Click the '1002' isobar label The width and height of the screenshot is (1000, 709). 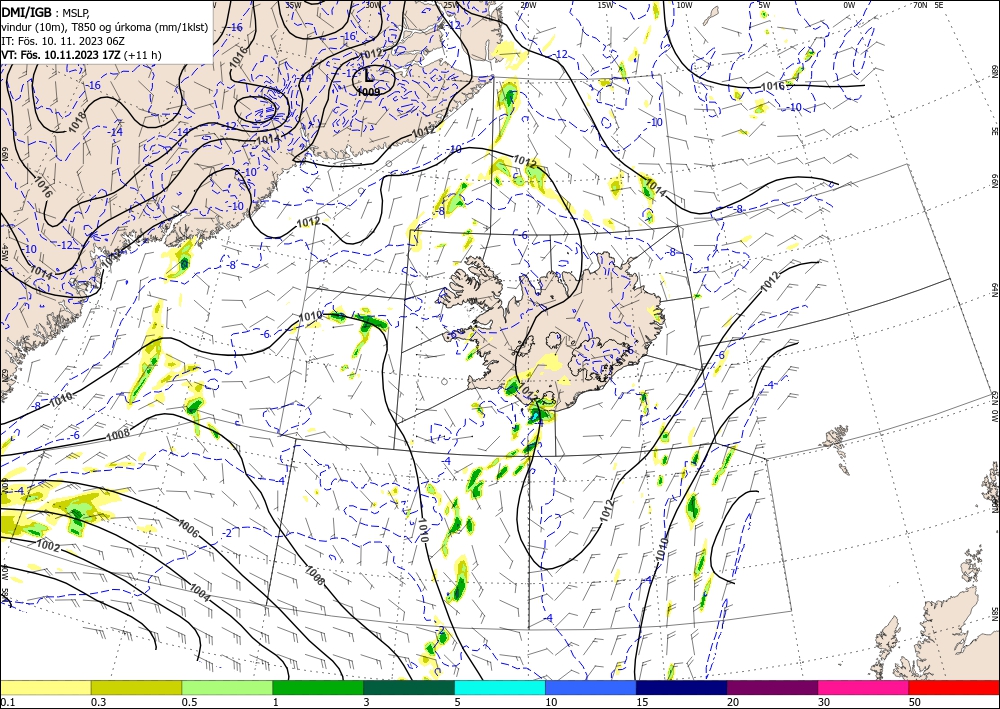[48, 546]
